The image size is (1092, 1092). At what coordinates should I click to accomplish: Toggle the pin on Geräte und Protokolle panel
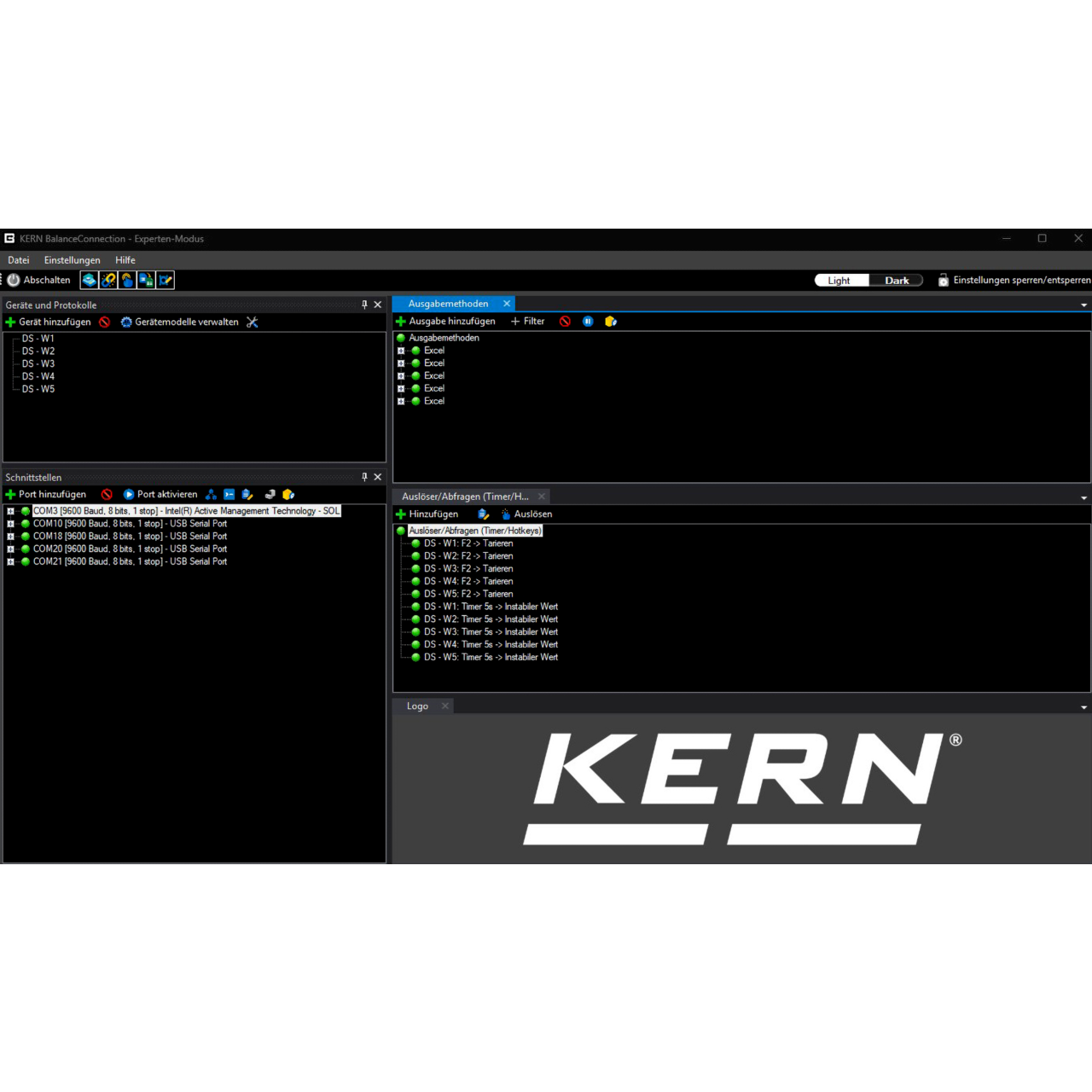365,304
